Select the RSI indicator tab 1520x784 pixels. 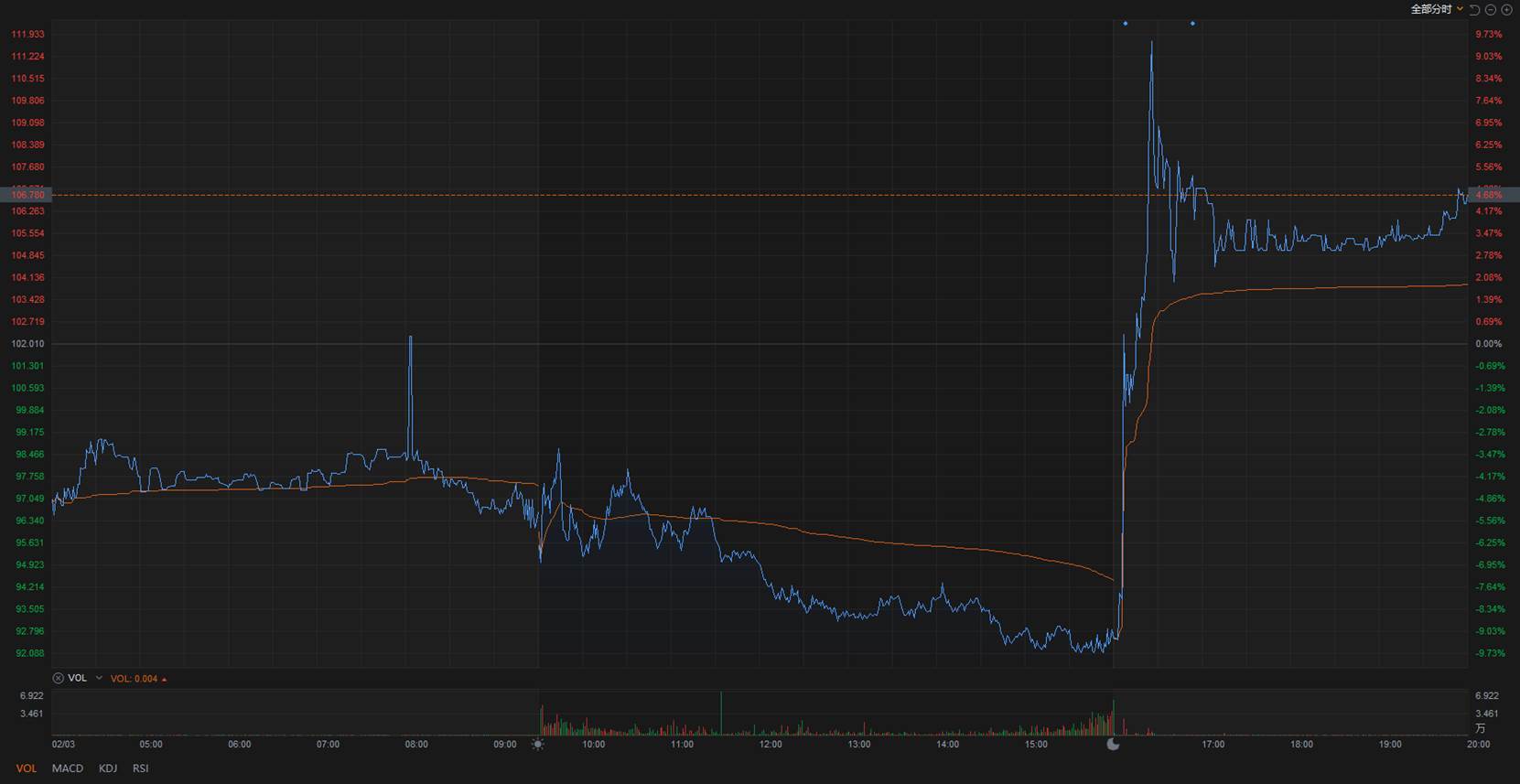[x=140, y=768]
